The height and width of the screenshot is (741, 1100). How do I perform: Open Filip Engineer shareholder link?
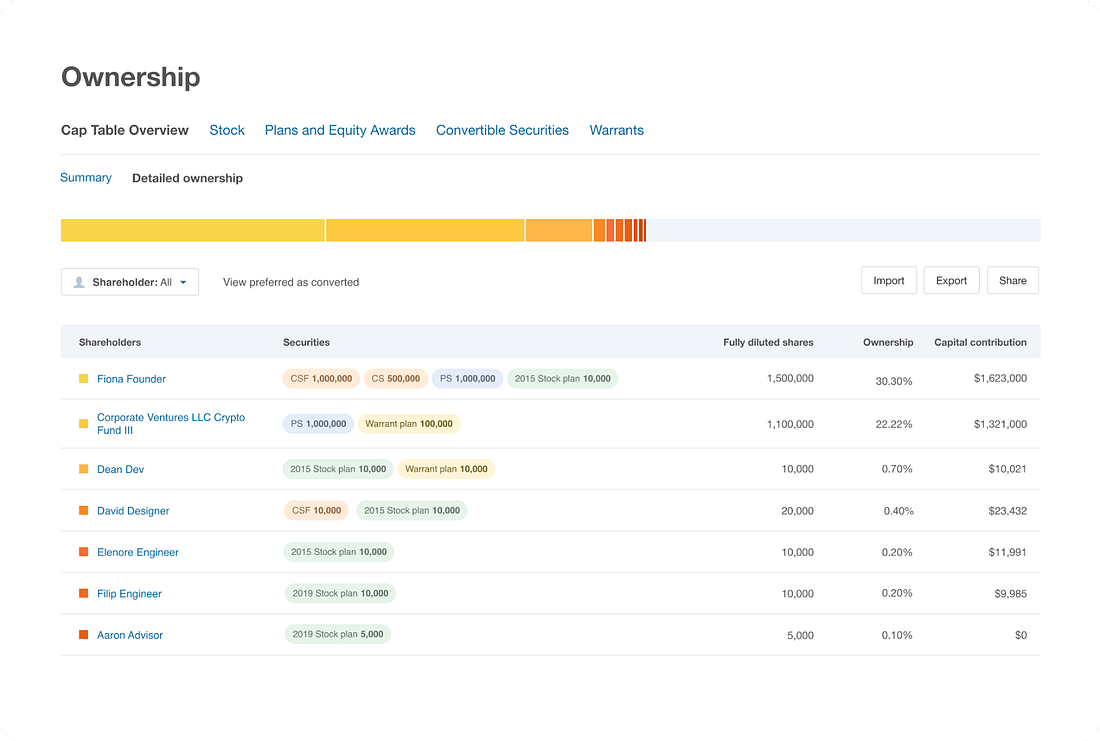pos(129,594)
